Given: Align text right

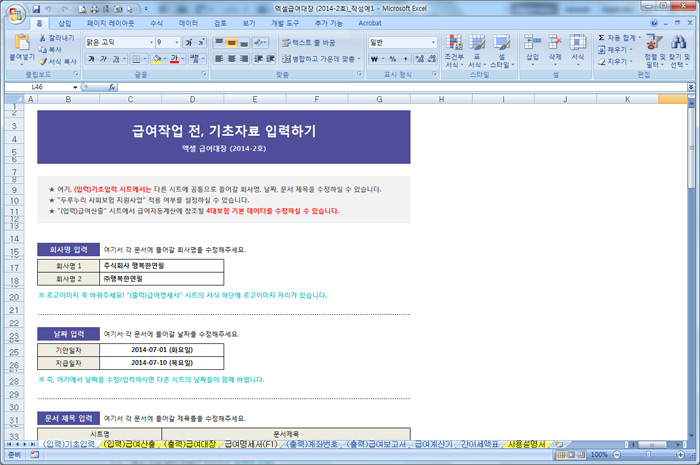Looking at the screenshot, I should click(x=243, y=59).
